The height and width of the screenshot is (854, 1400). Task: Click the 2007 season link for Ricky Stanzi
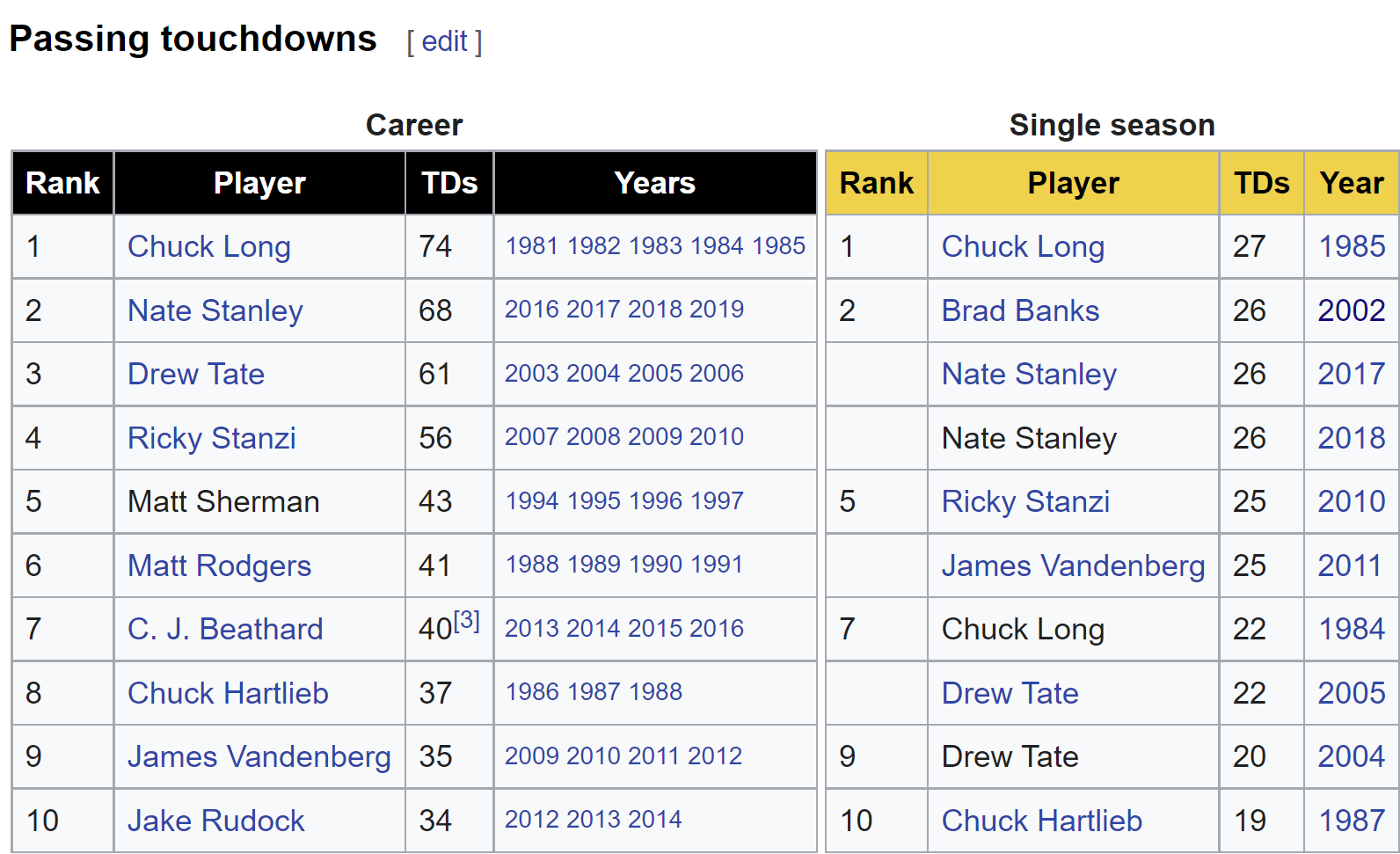532,437
